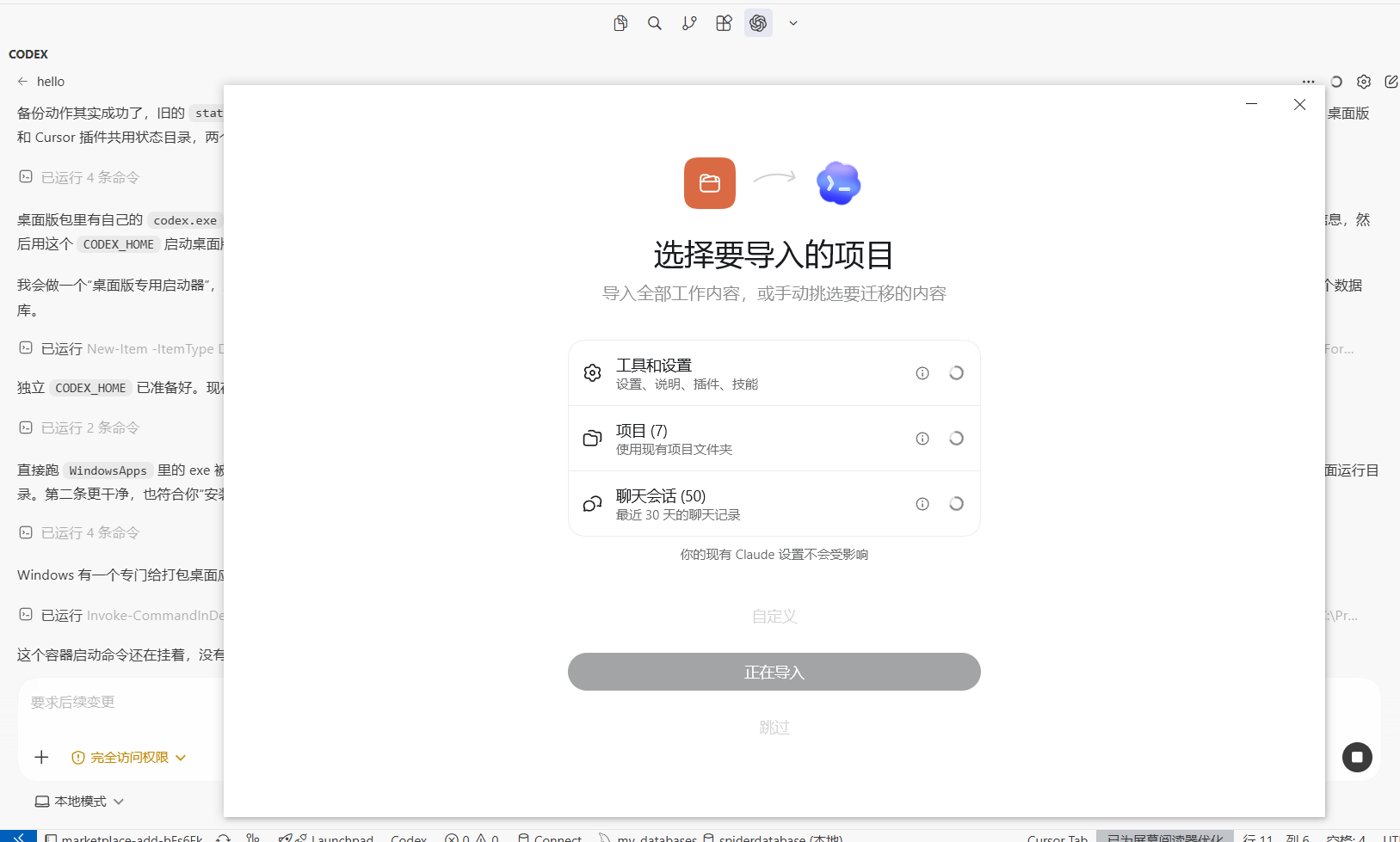Stop the running task with the black stop button
The height and width of the screenshot is (842, 1400).
point(1357,757)
